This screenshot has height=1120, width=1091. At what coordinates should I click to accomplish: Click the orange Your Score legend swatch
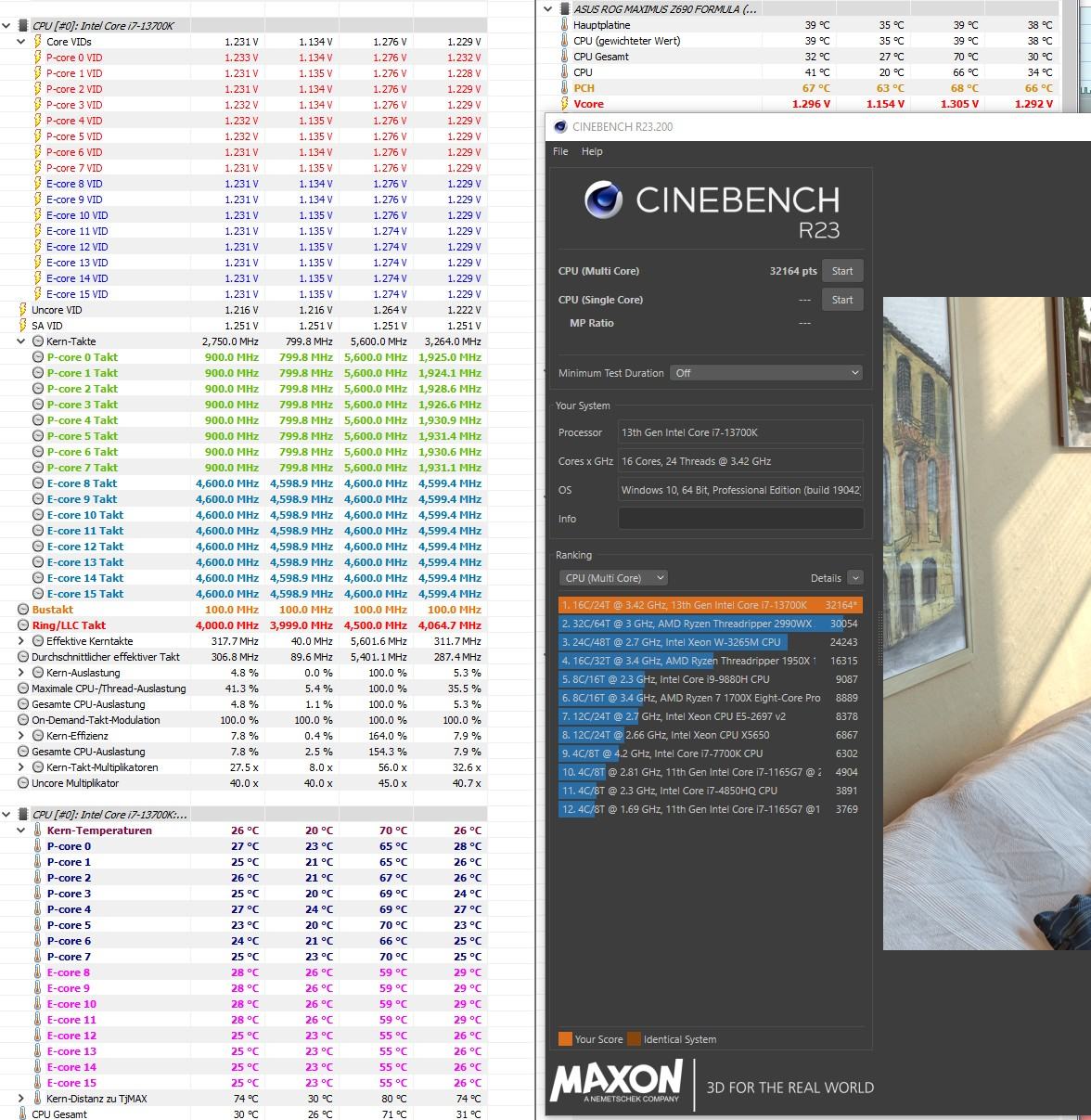[565, 1039]
